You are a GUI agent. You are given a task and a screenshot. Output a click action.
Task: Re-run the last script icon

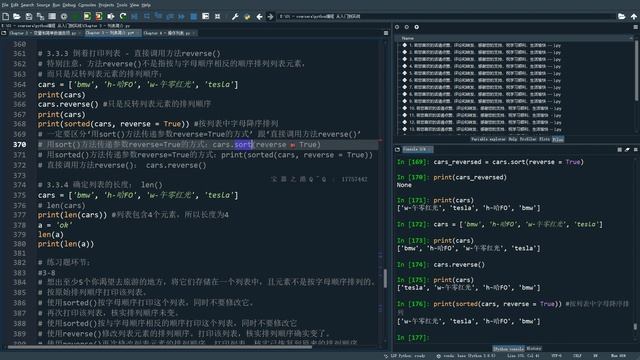click(123, 16)
